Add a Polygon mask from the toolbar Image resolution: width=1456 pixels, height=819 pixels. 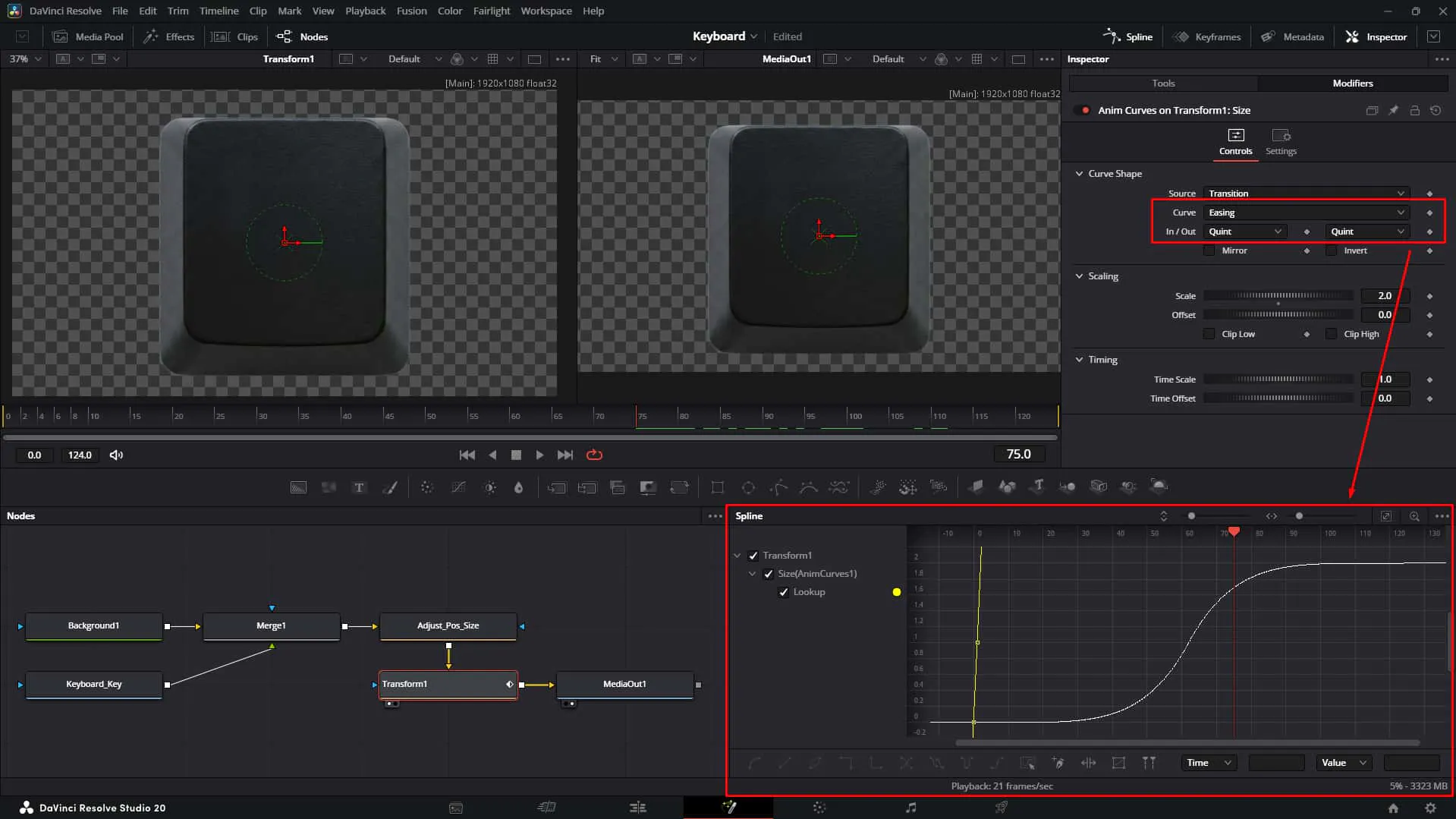(778, 487)
